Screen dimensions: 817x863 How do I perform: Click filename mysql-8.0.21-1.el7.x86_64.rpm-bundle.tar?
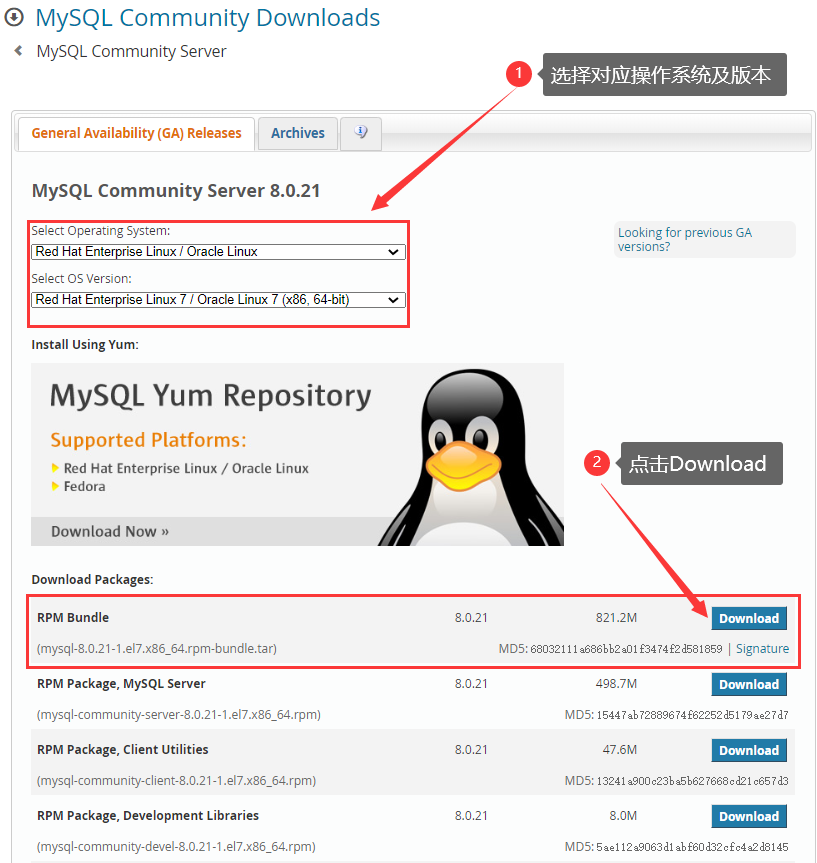coord(157,648)
